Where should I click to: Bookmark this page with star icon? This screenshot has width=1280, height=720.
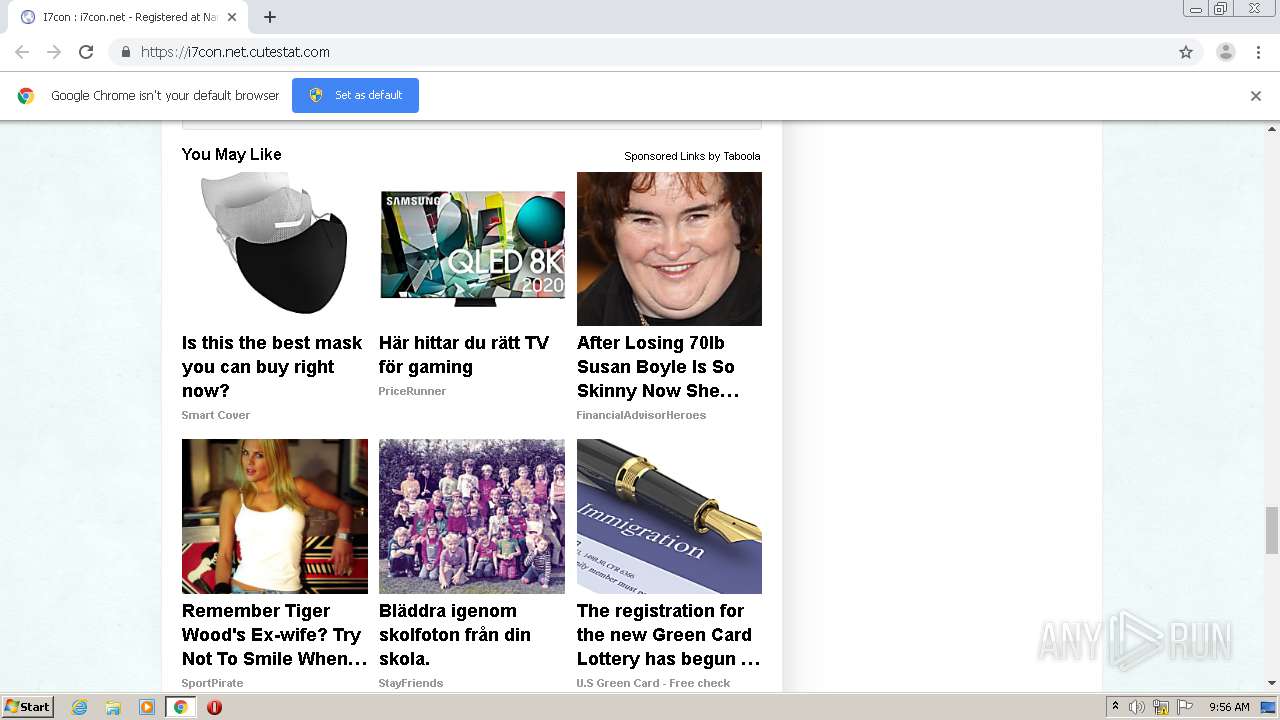(x=1186, y=52)
